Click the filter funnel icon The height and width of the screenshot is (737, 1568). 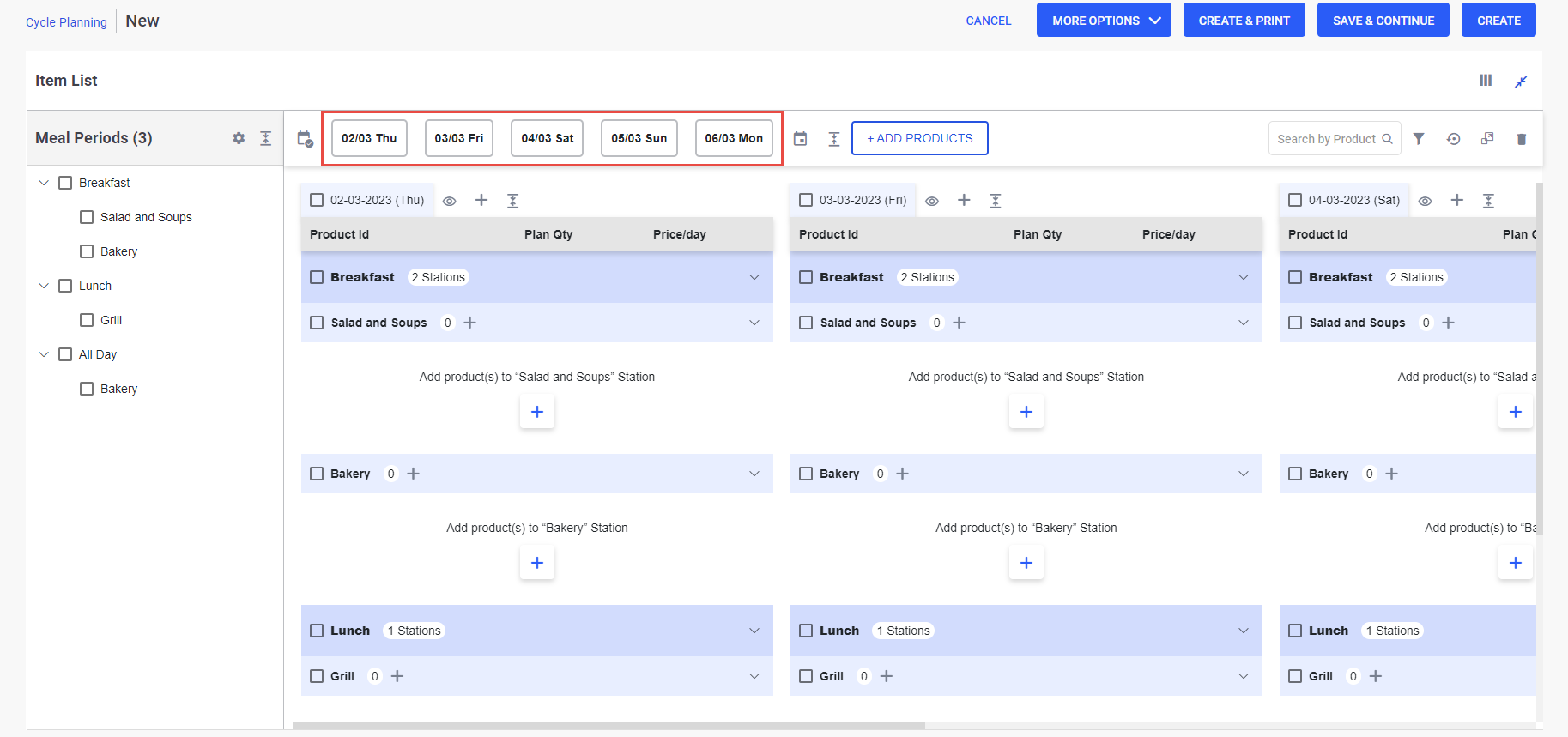point(1419,139)
